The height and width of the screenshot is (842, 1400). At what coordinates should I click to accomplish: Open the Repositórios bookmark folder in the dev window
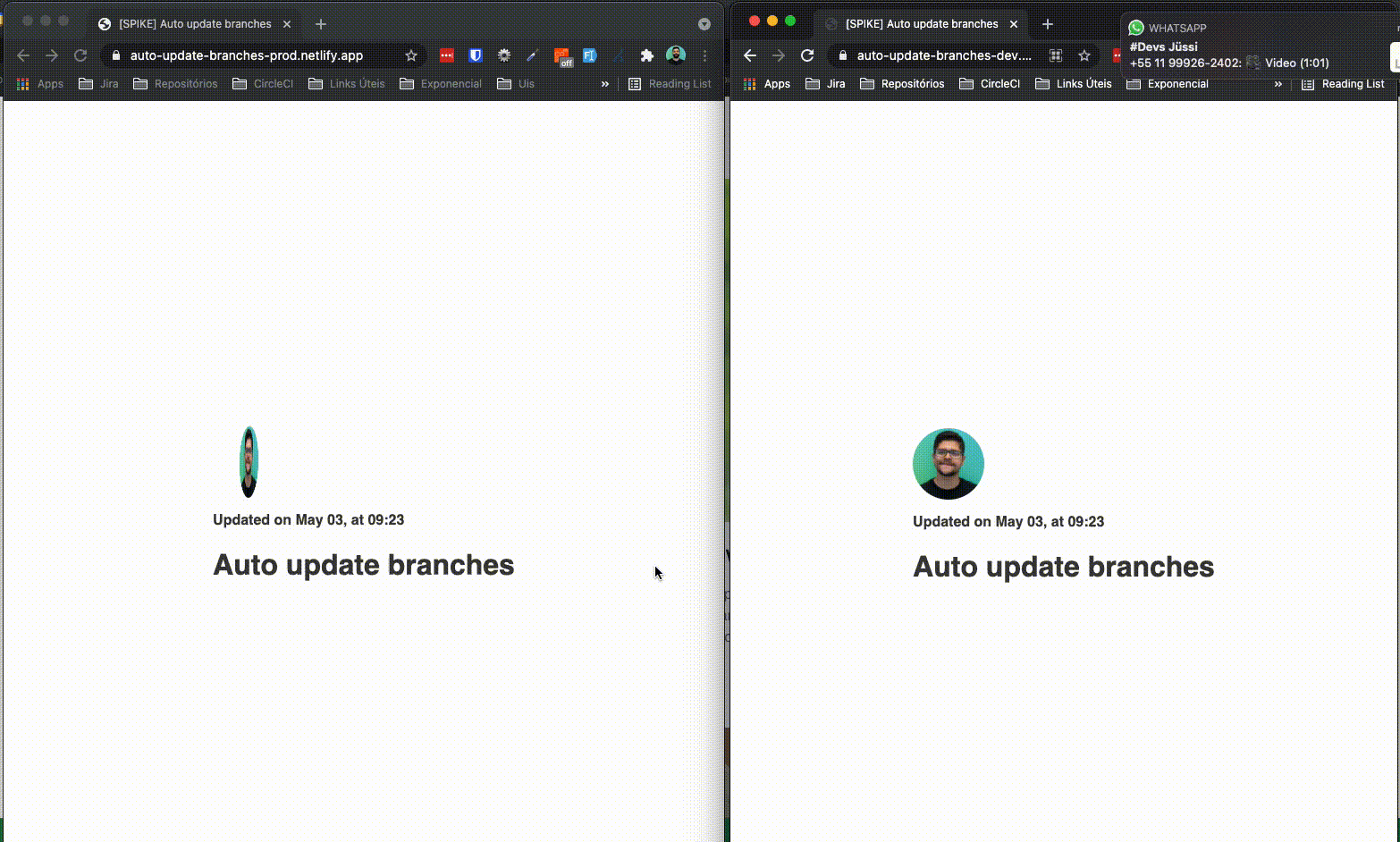click(902, 84)
